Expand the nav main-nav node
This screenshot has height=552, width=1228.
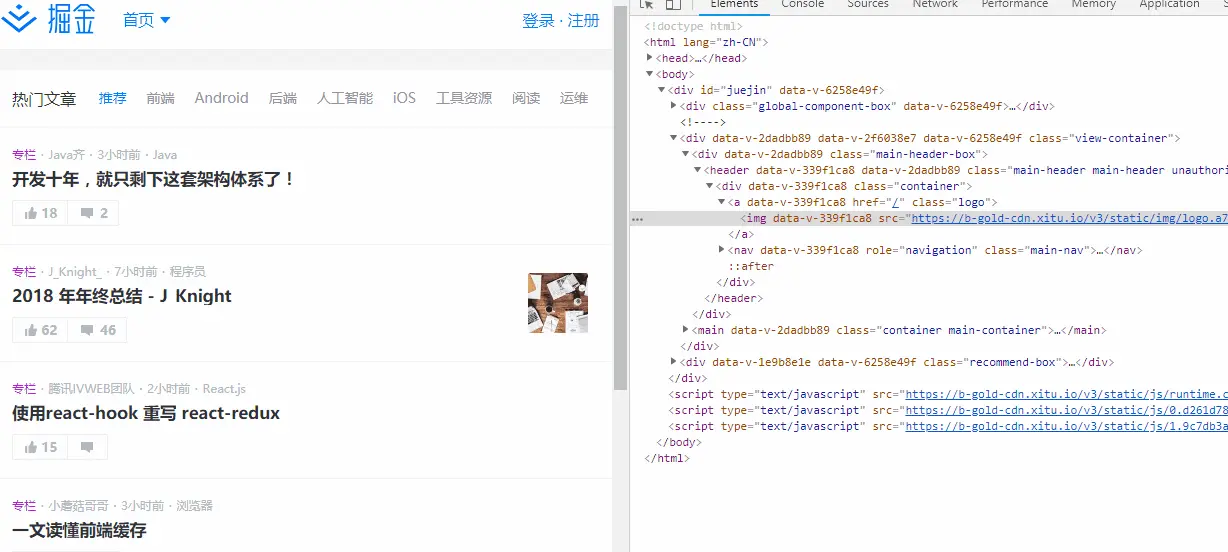[x=722, y=250]
